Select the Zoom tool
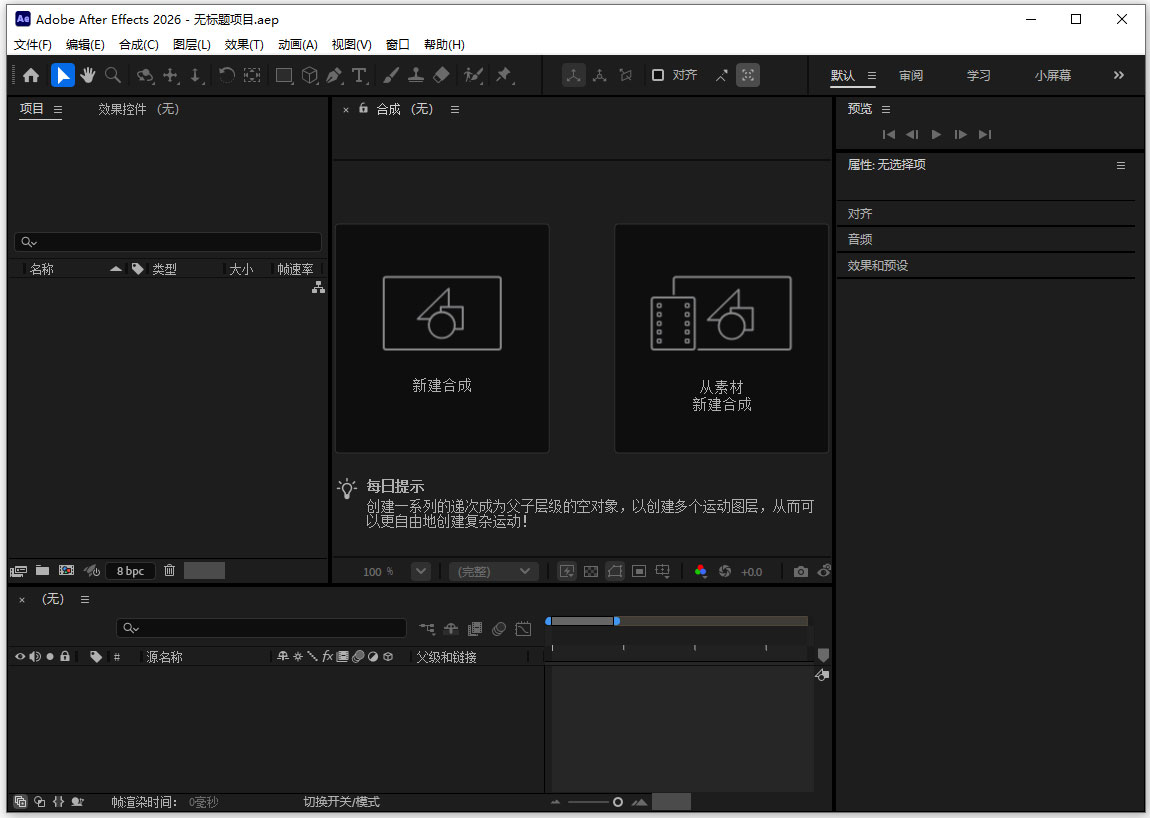The width and height of the screenshot is (1150, 818). [113, 75]
